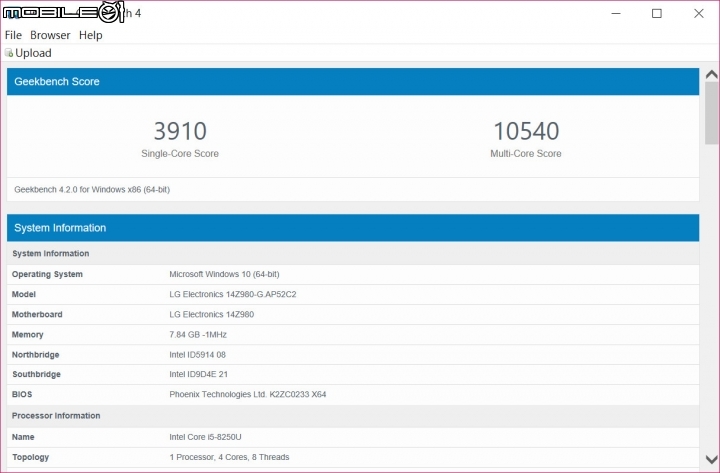Close the Geekbench window
Screen dimensions: 720x473
[698, 13]
